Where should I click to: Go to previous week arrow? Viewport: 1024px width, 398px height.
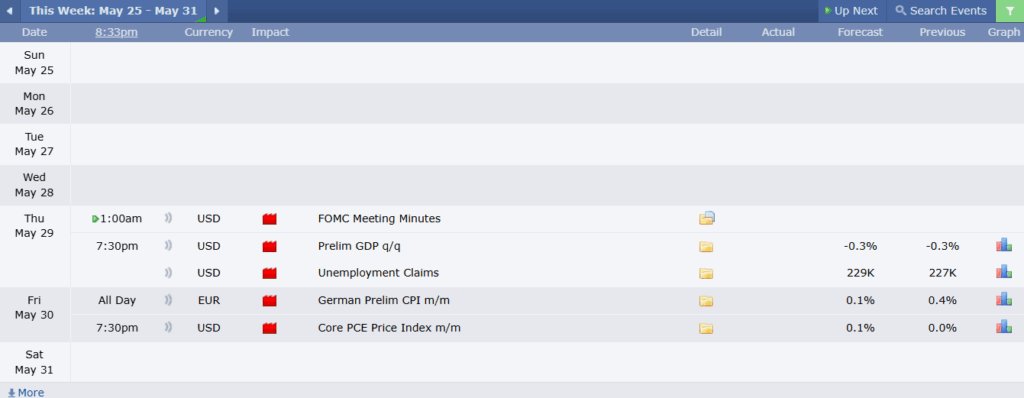(9, 11)
